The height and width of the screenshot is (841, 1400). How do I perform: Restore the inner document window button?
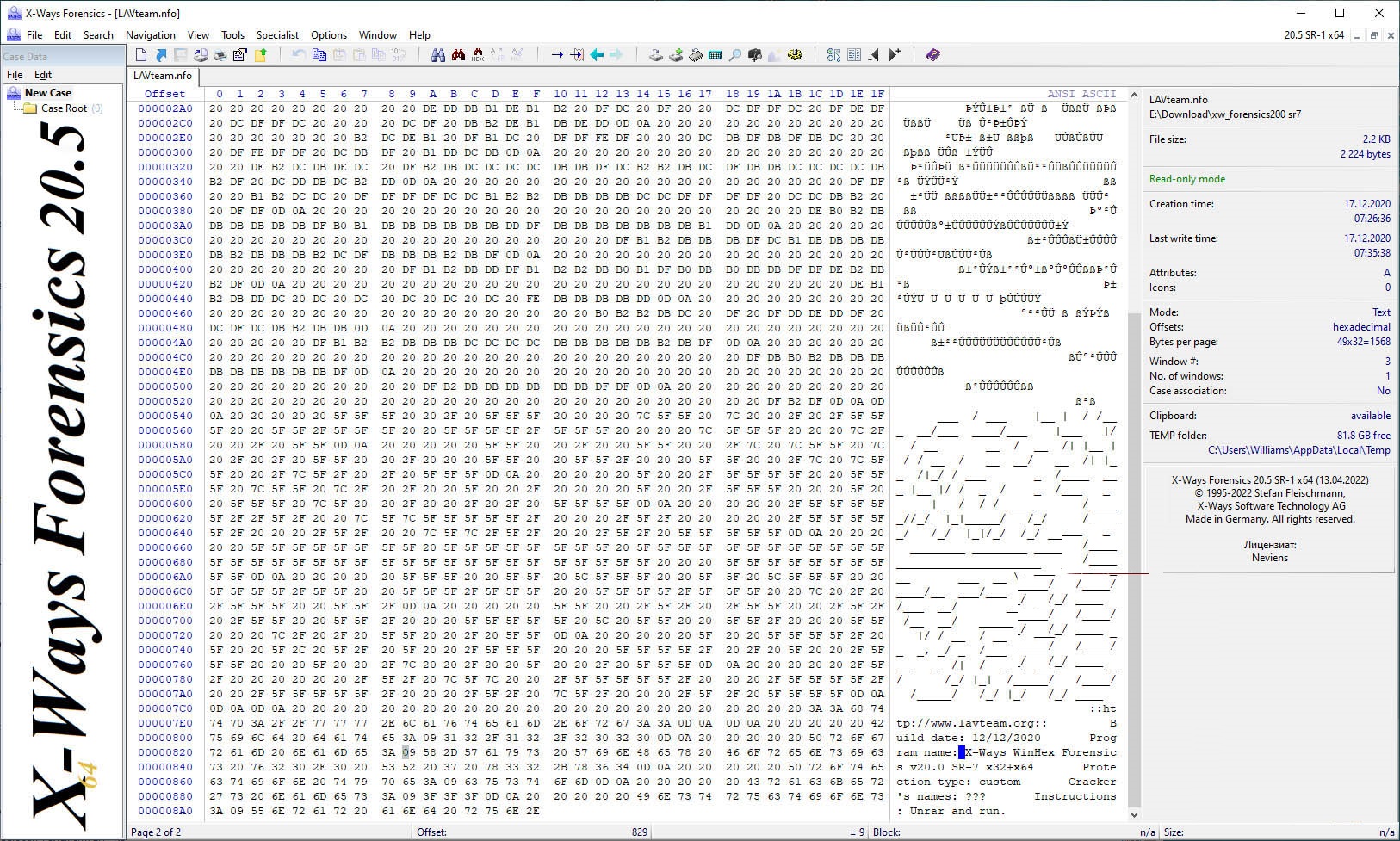click(x=1373, y=35)
